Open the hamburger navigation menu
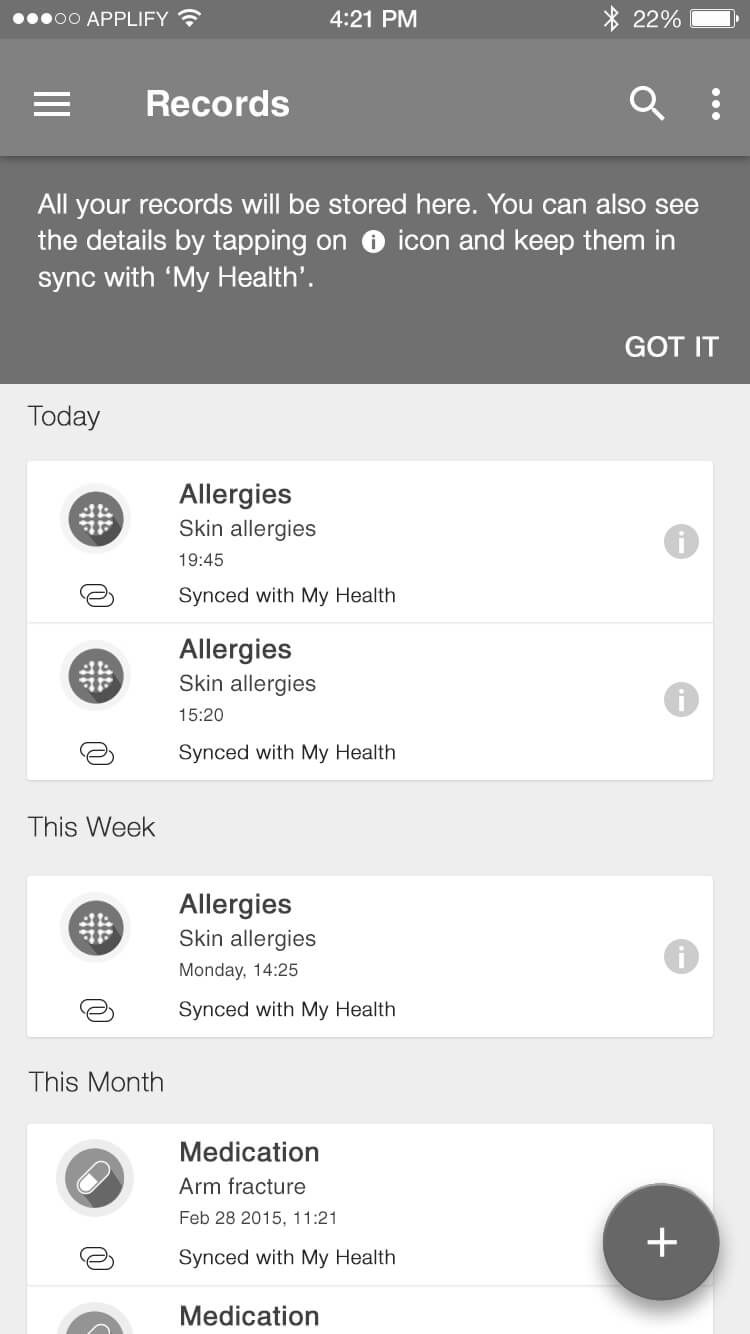The height and width of the screenshot is (1334, 750). click(x=52, y=104)
